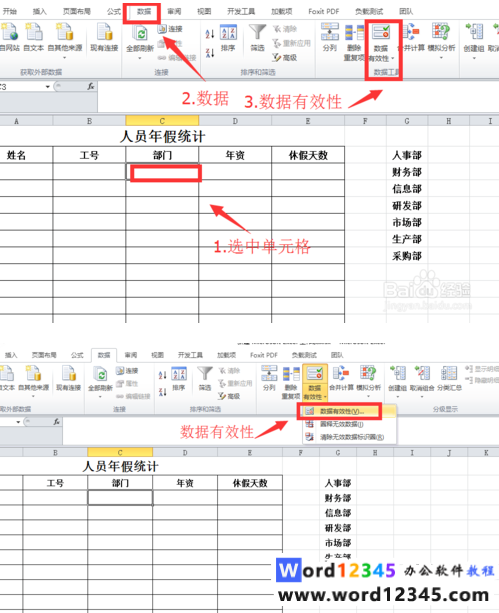
Task: Click 显示明细 button in lower screenshot
Action: pyautogui.click(x=481, y=369)
